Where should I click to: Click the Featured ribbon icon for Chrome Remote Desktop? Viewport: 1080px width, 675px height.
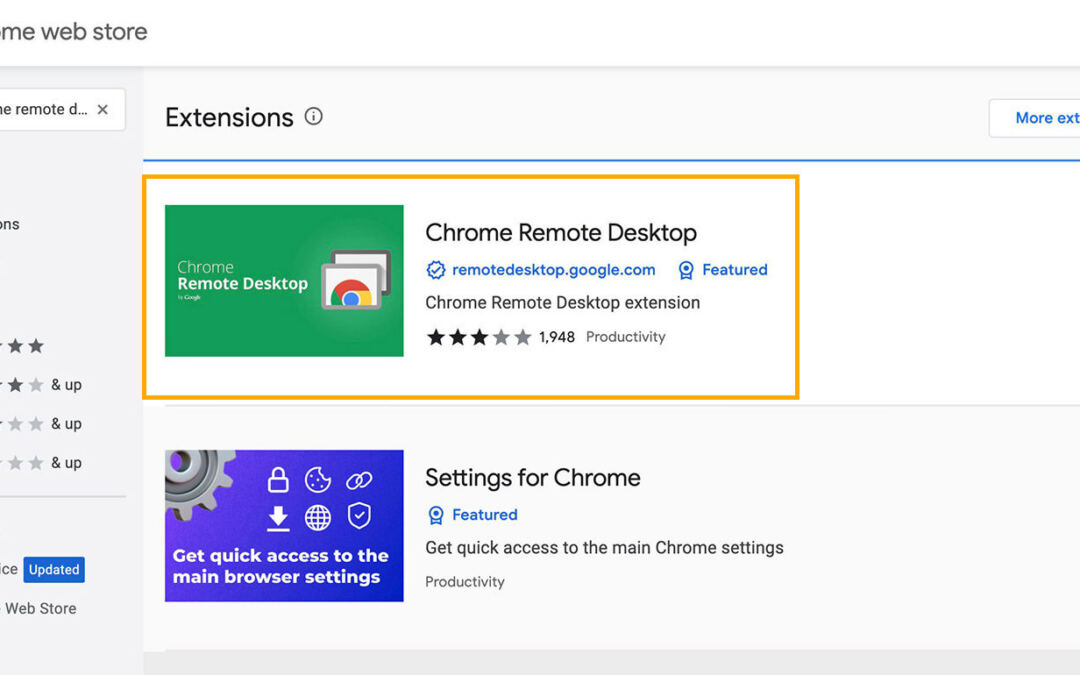pos(686,270)
